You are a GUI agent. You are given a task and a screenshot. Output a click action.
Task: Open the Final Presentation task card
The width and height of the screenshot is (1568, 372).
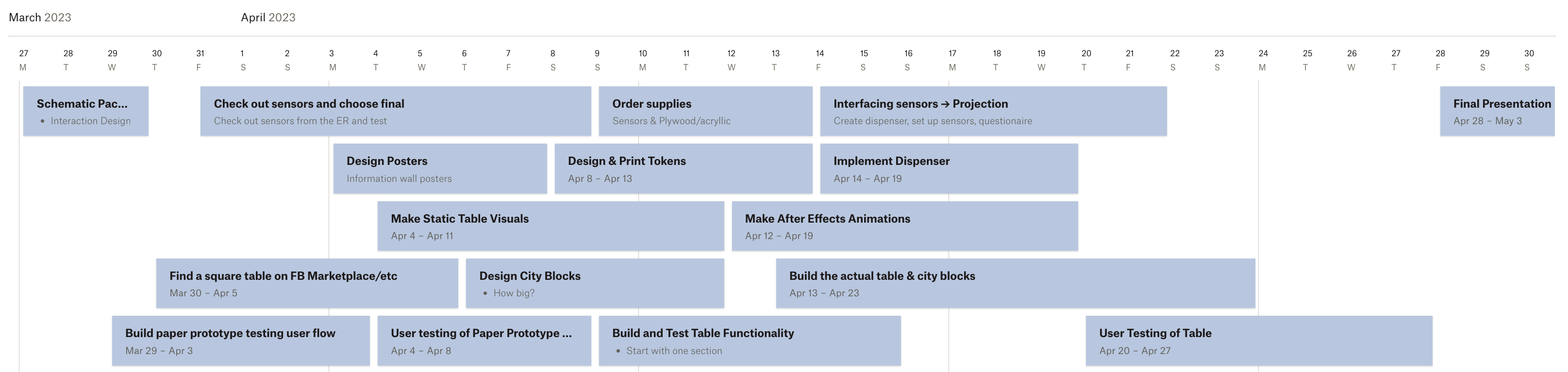[x=1497, y=111]
